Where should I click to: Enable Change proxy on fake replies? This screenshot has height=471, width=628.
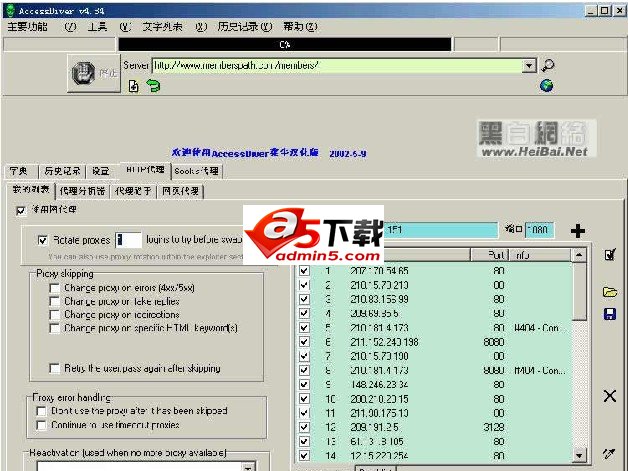click(x=54, y=301)
